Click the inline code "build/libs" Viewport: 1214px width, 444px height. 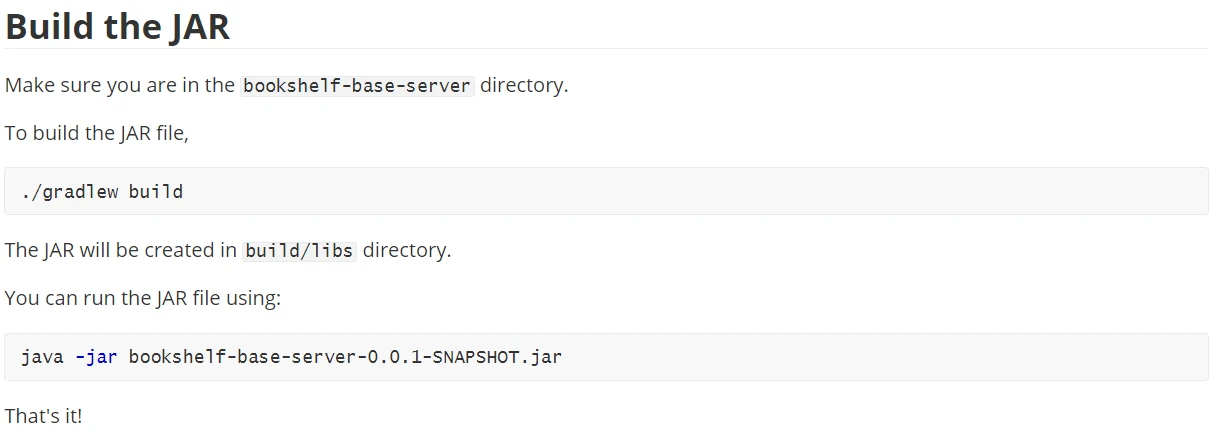pos(299,251)
